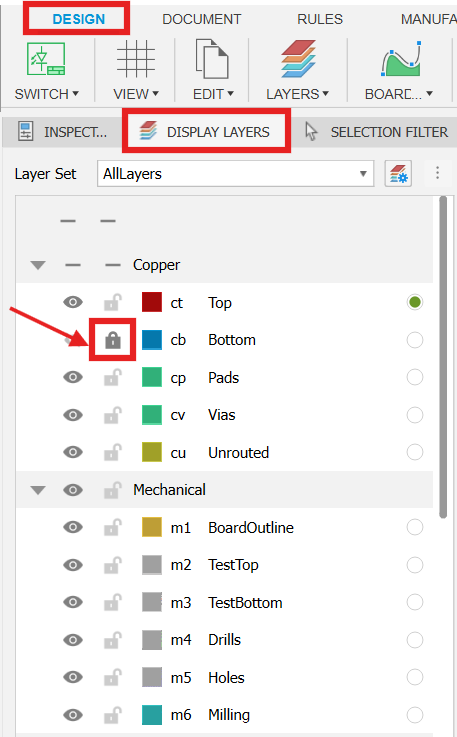The width and height of the screenshot is (457, 737).
Task: Set cb Bottom as active layer
Action: click(x=415, y=340)
